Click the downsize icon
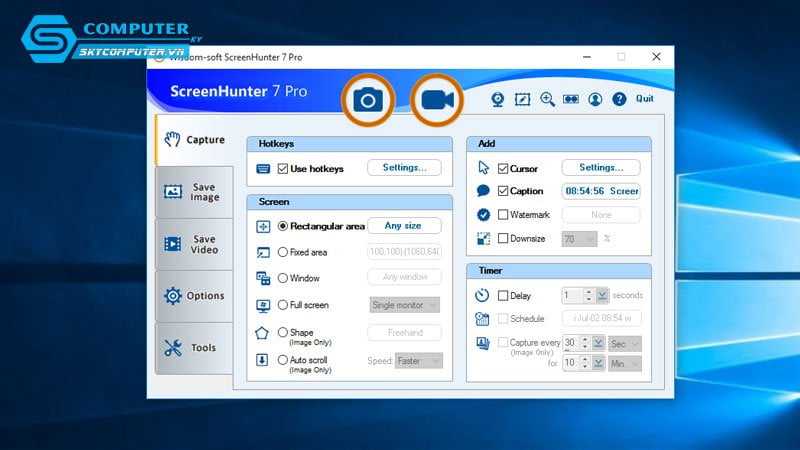Screen dimensions: 800x450 [483, 238]
